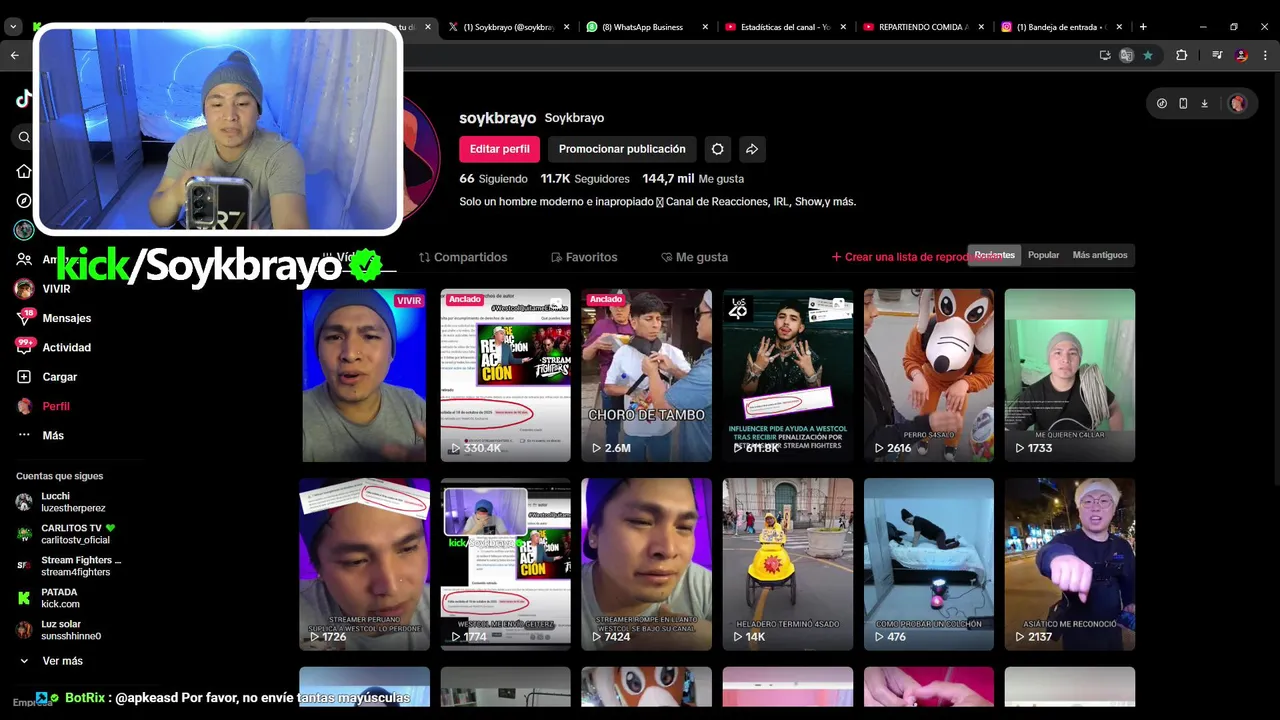This screenshot has height=720, width=1280.
Task: Open Stream Fighters followed account
Action: tap(70, 566)
